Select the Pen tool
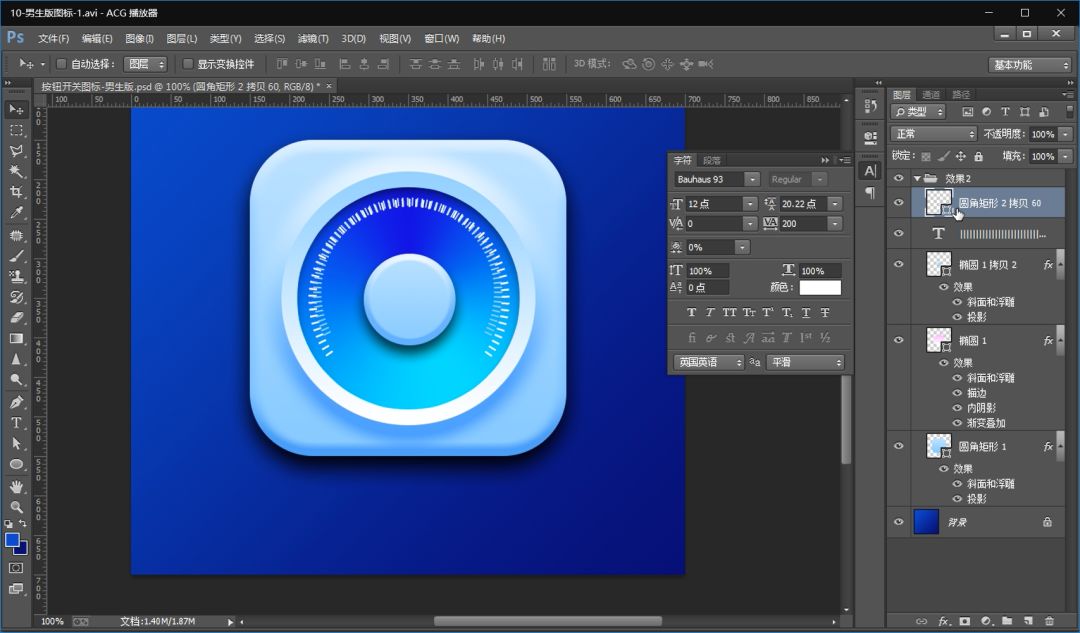Image resolution: width=1080 pixels, height=633 pixels. (16, 402)
